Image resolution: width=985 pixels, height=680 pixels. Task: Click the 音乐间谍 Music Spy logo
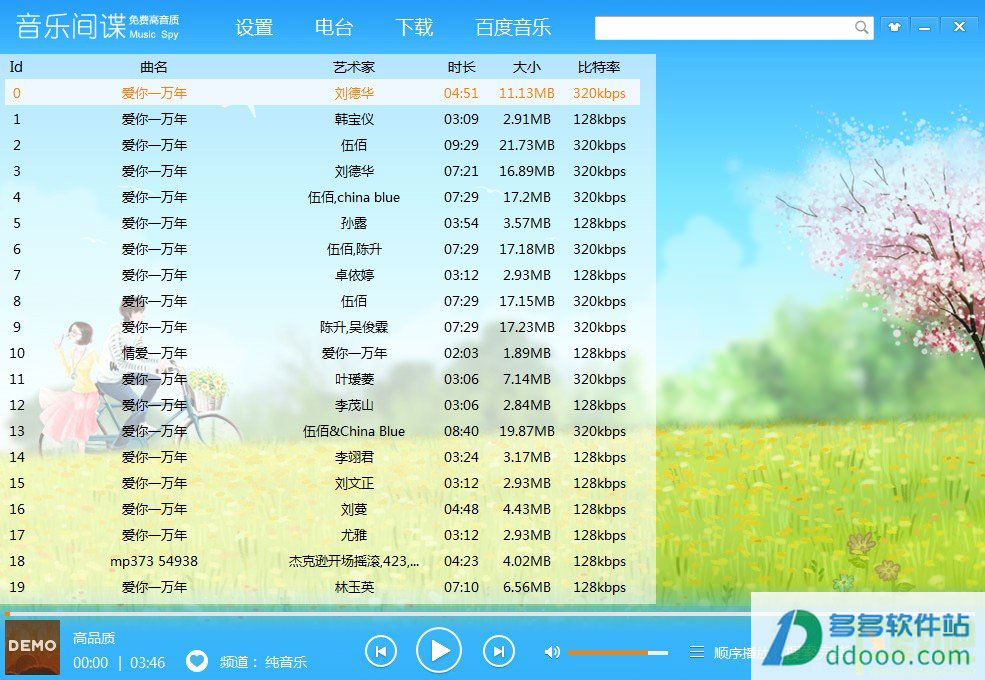(97, 26)
